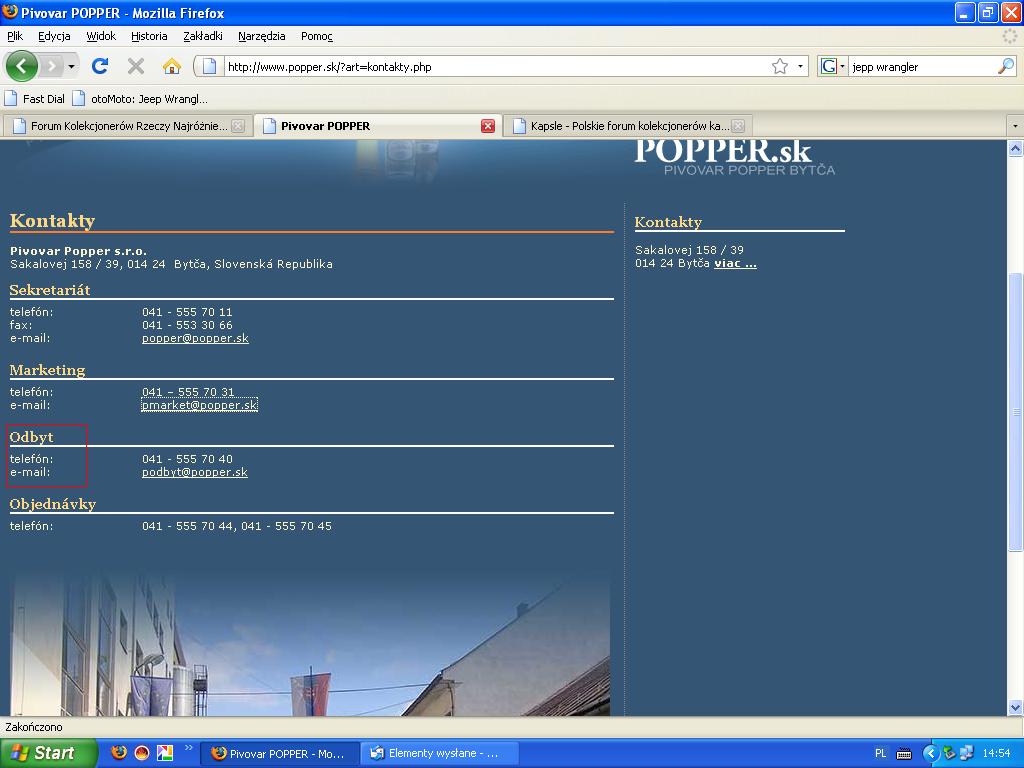Click the podbyt@popper.sk email link

click(x=194, y=472)
